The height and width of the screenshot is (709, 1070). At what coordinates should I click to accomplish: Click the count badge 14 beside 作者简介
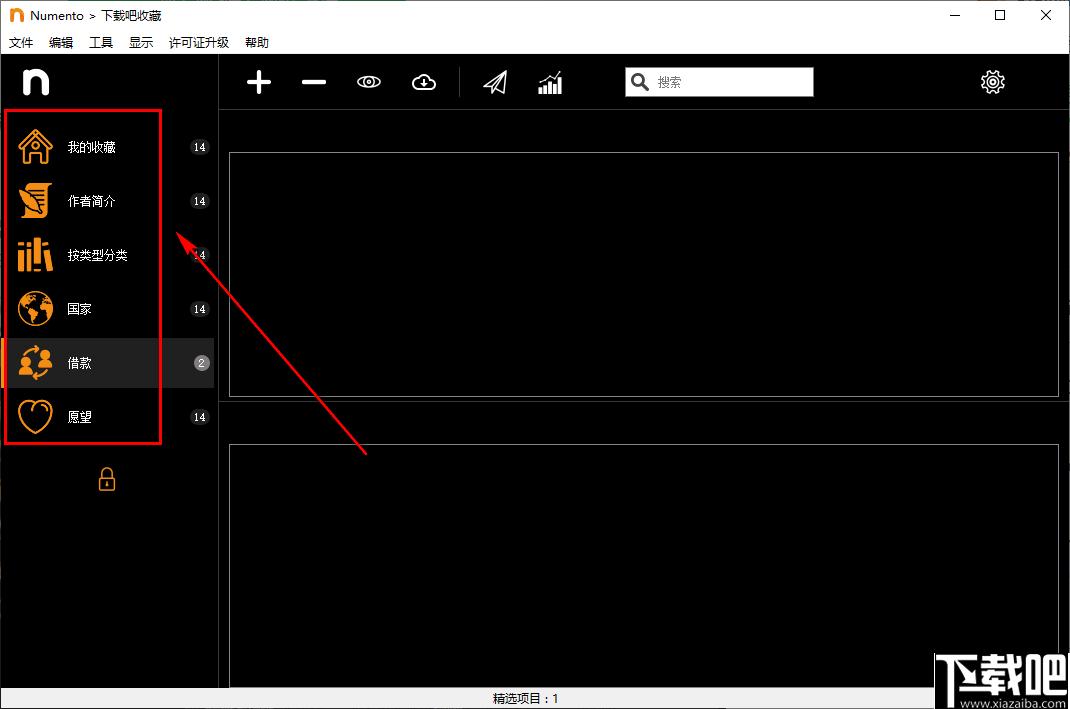coord(199,201)
